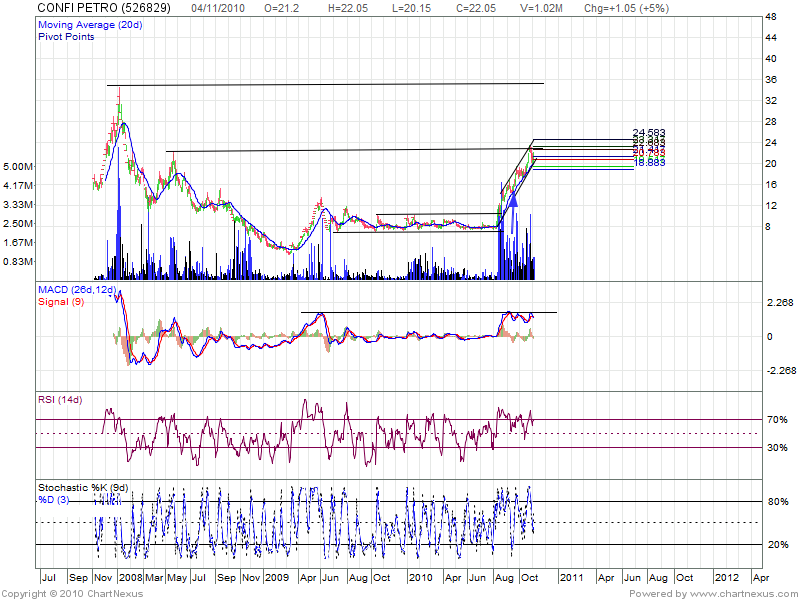Click the blue upward arrow on price chart
This screenshot has width=800, height=600.
coord(514,200)
